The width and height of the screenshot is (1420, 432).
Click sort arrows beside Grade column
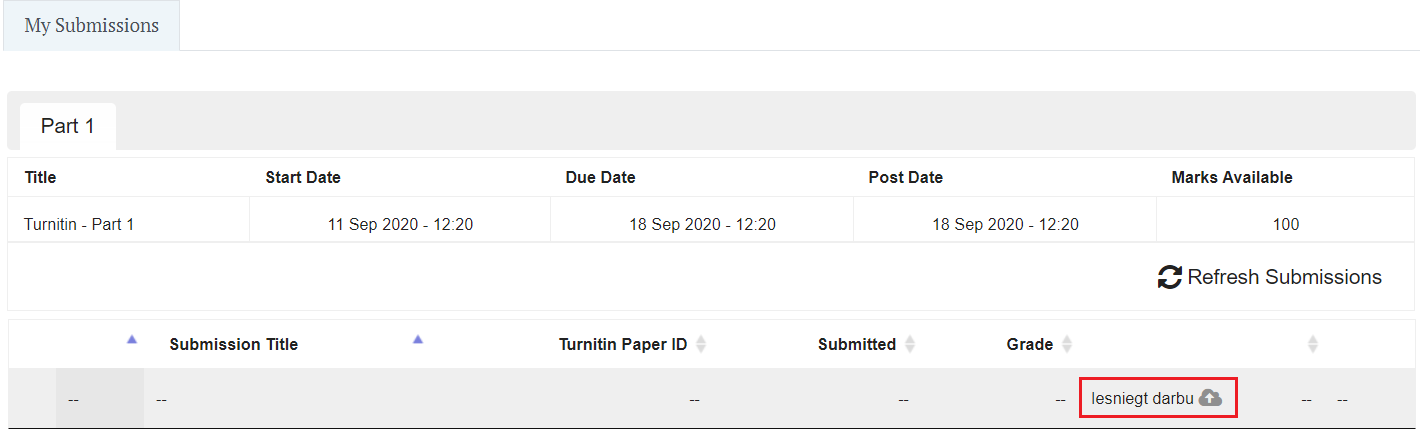tap(1067, 345)
